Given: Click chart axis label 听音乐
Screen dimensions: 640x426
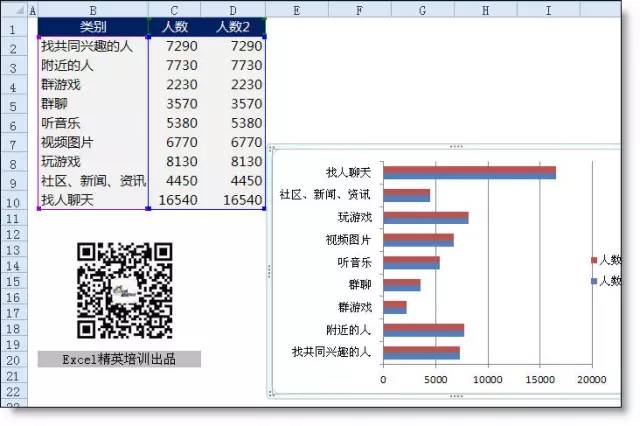Looking at the screenshot, I should (x=354, y=262).
